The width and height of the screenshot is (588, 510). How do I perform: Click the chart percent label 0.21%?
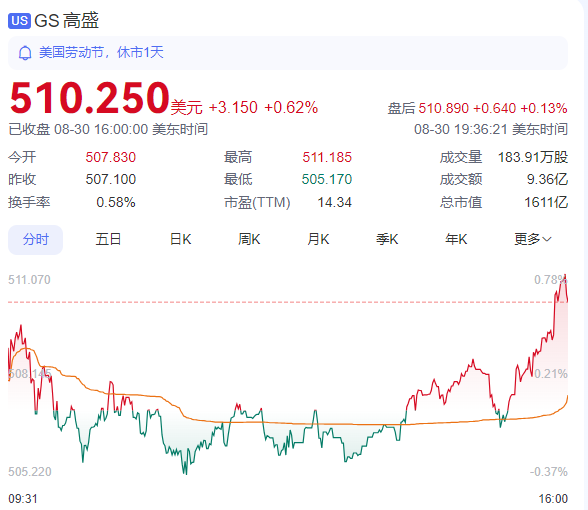pyautogui.click(x=551, y=374)
